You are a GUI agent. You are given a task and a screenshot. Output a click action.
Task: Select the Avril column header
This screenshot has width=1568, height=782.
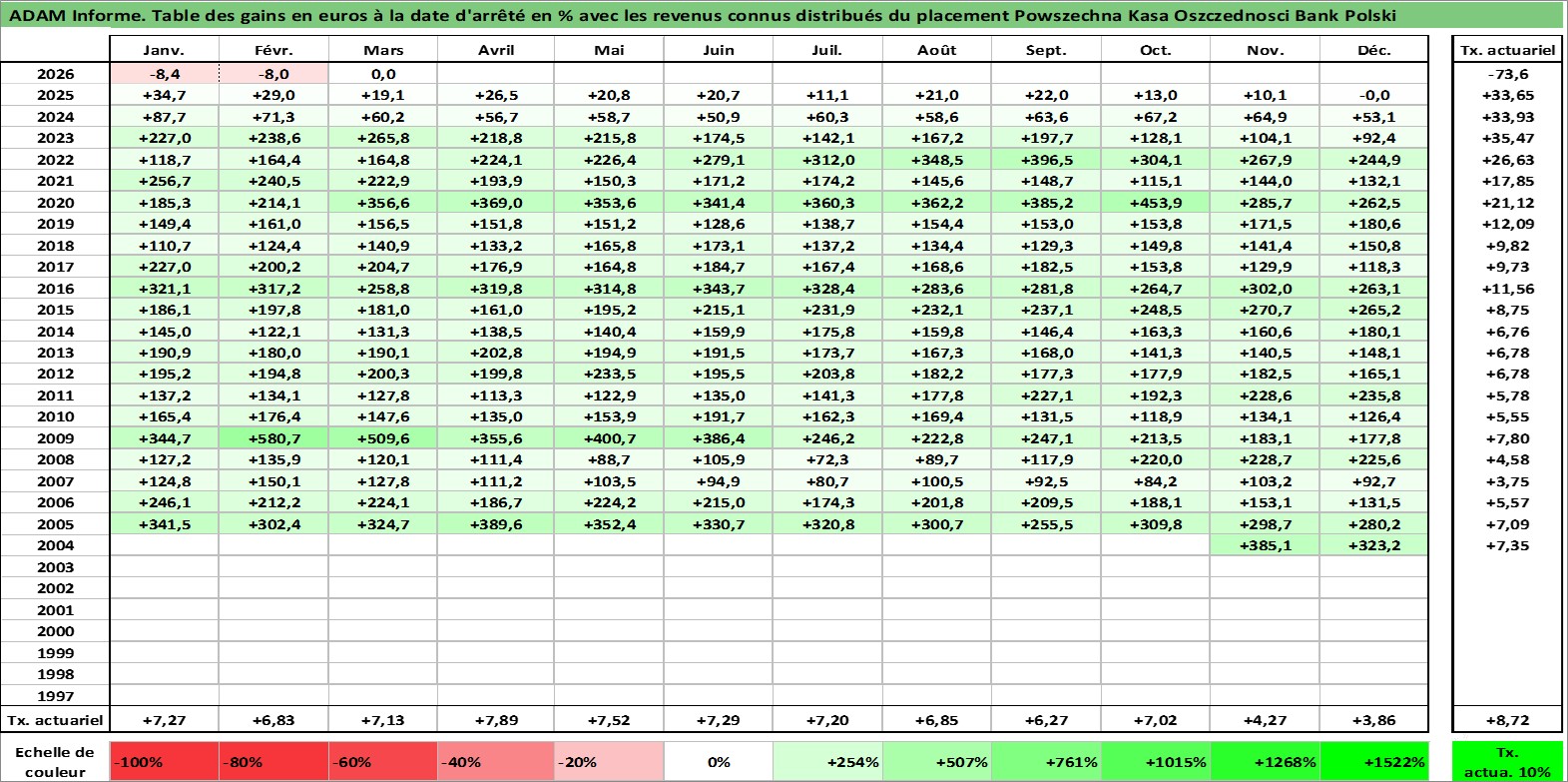pyautogui.click(x=496, y=50)
